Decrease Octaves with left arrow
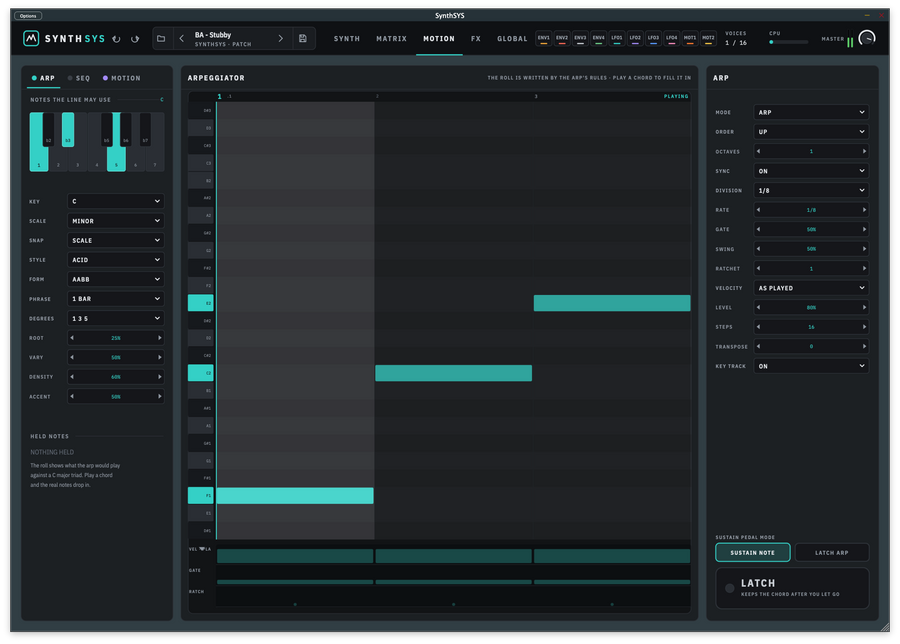The width and height of the screenshot is (900, 644). click(758, 152)
